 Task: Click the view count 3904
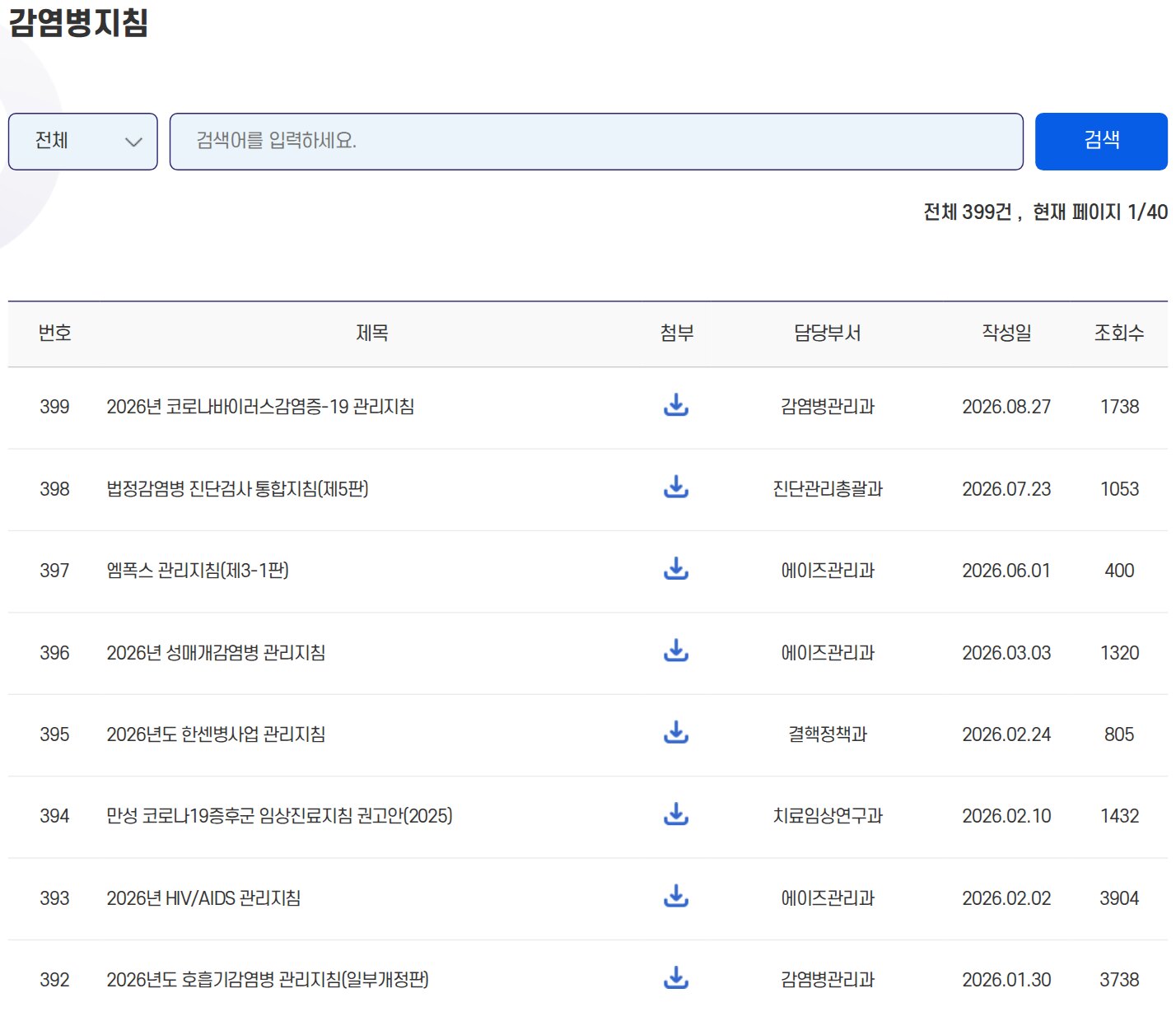(1119, 898)
